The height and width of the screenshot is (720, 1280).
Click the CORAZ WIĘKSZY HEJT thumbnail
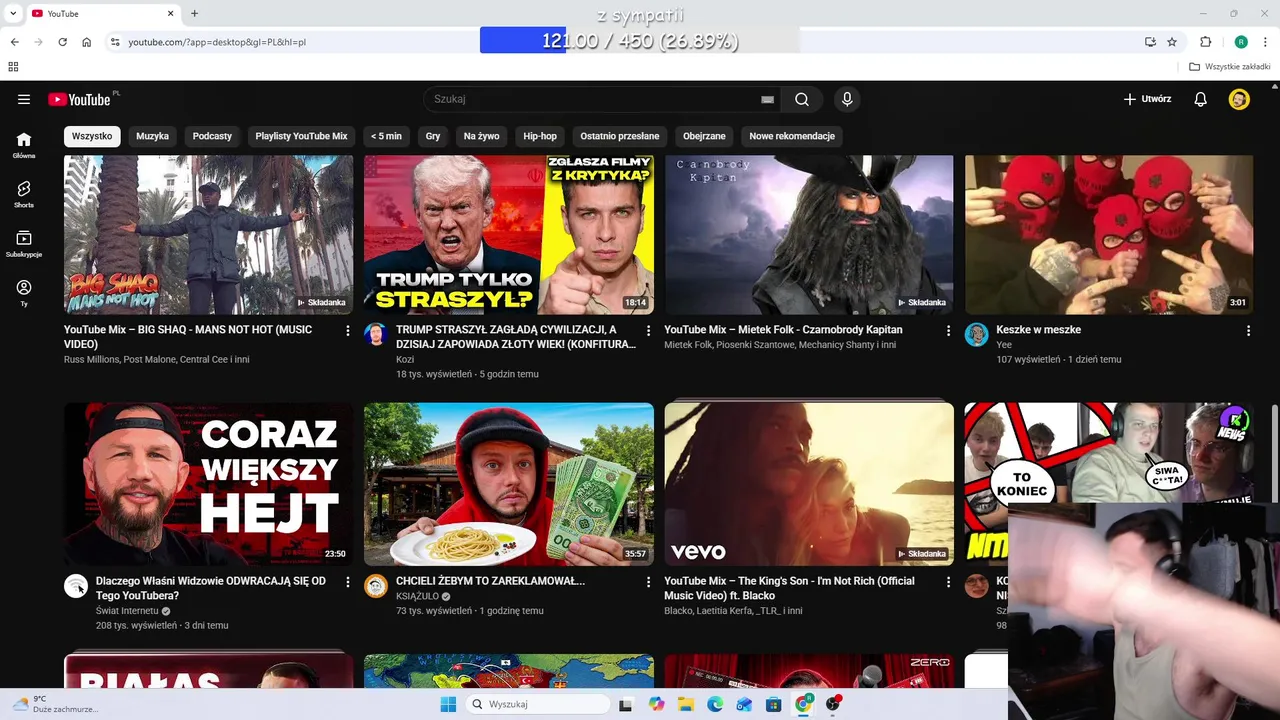[208, 484]
